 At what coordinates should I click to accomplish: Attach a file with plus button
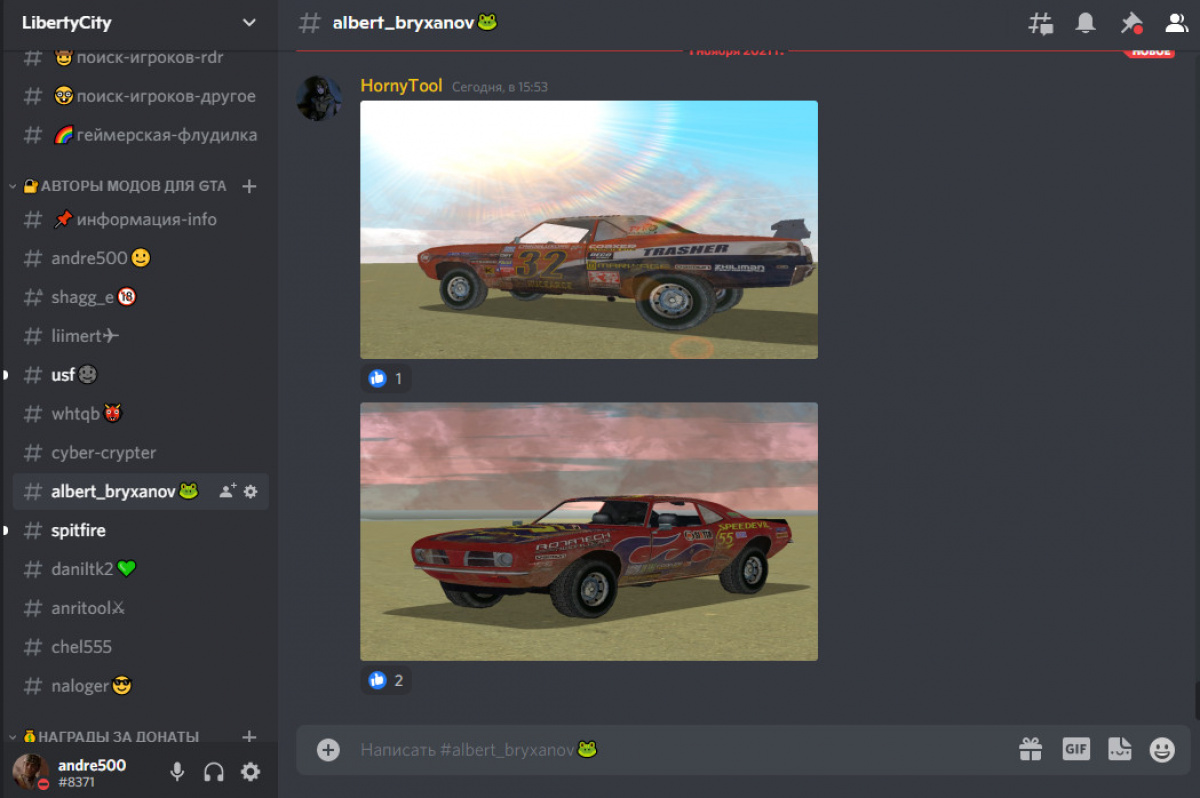pyautogui.click(x=328, y=749)
